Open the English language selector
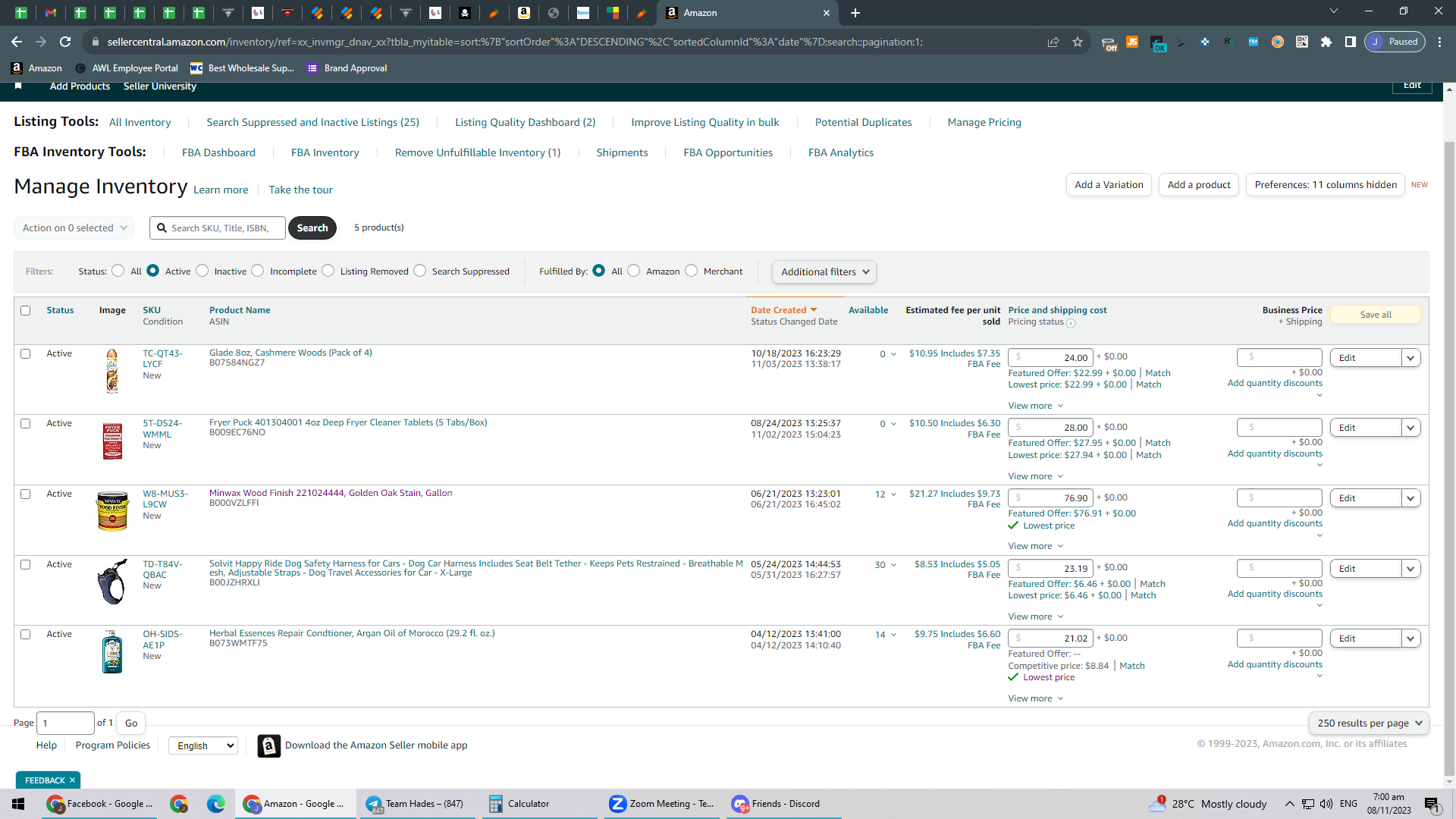 203,745
